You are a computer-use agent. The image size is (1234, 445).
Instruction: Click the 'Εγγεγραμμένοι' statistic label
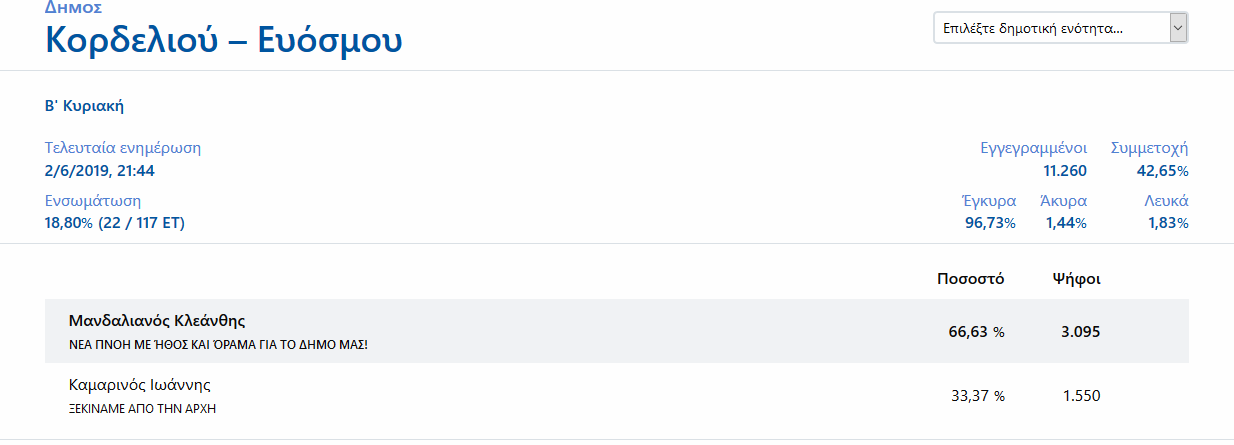coord(1033,148)
